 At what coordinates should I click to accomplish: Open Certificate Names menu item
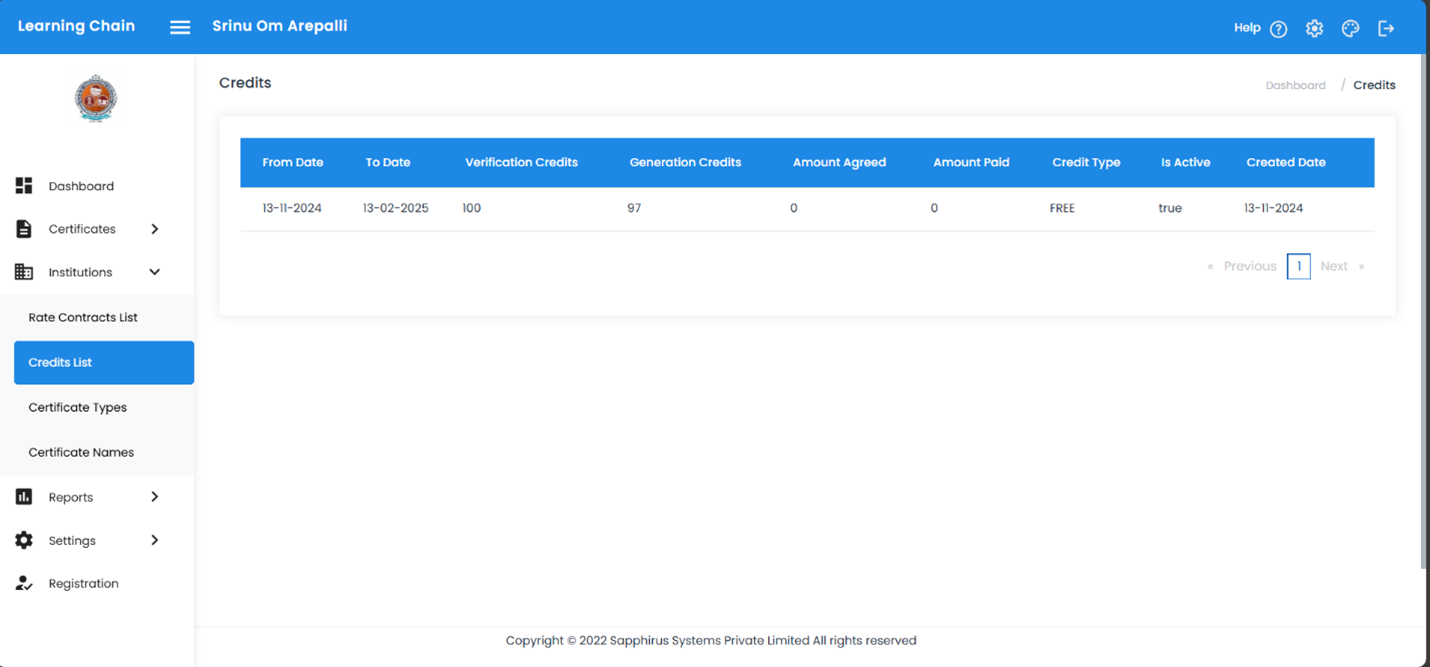pyautogui.click(x=81, y=452)
